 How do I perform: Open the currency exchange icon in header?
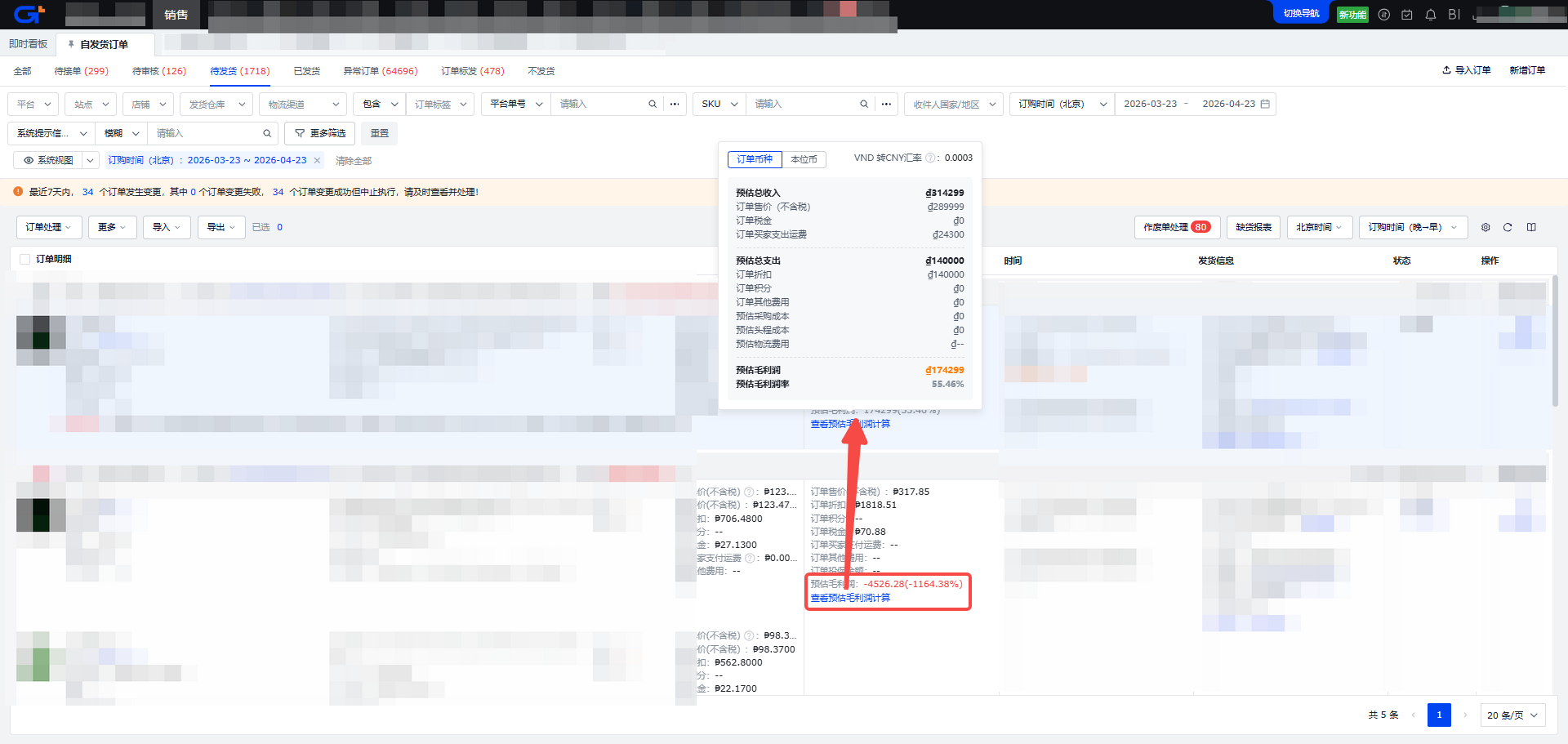pyautogui.click(x=1384, y=15)
